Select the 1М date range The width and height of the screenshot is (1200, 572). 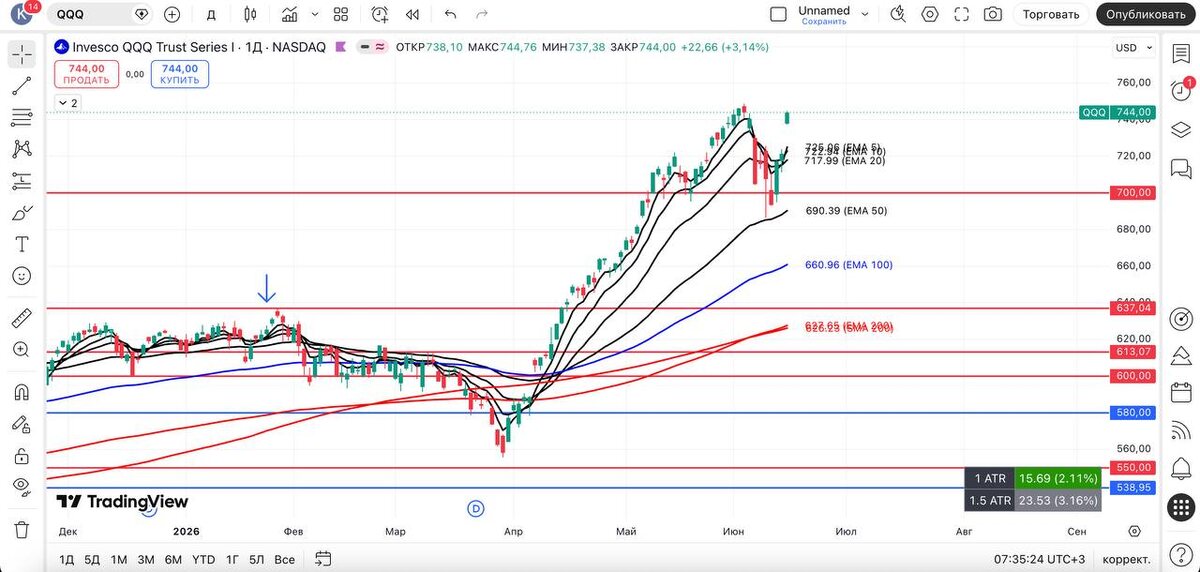(119, 559)
